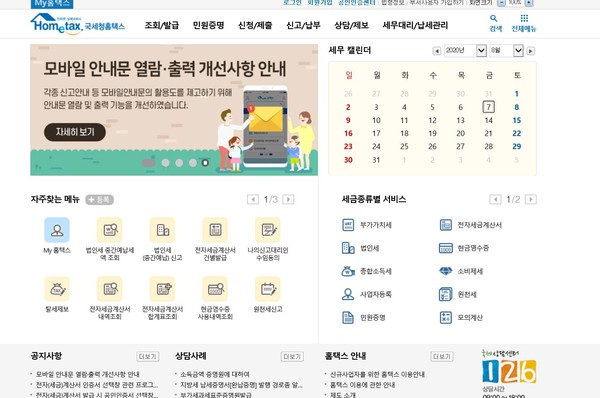This screenshot has height=398, width=600.
Task: Open the 상담/제보 menu
Action: [351, 25]
